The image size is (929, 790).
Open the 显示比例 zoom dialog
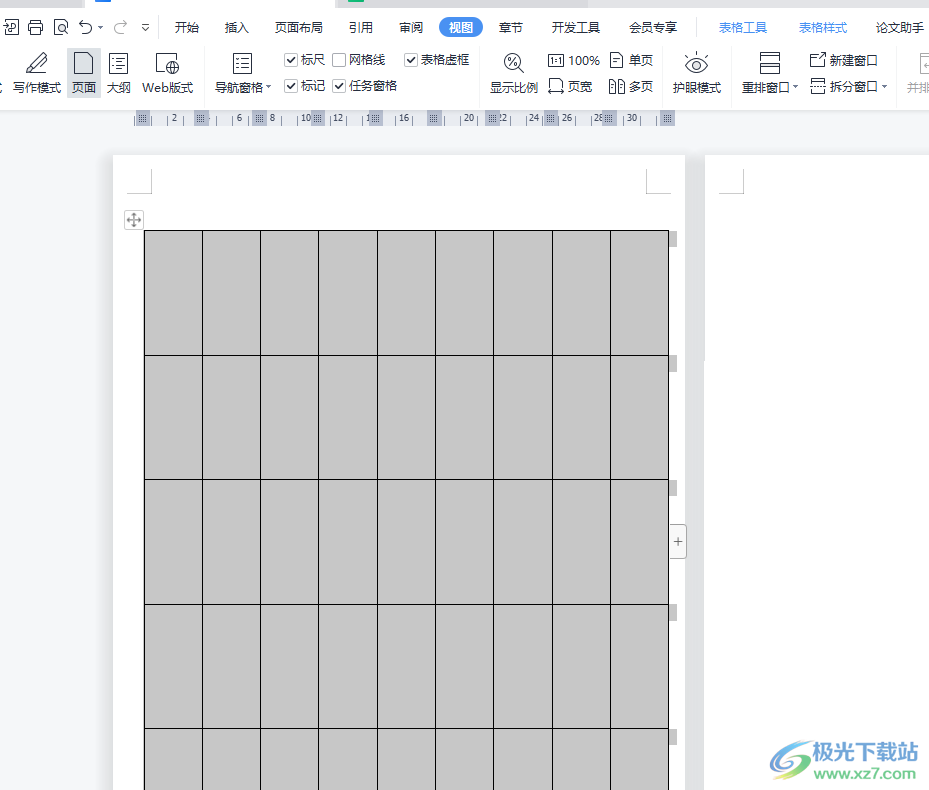(x=514, y=73)
